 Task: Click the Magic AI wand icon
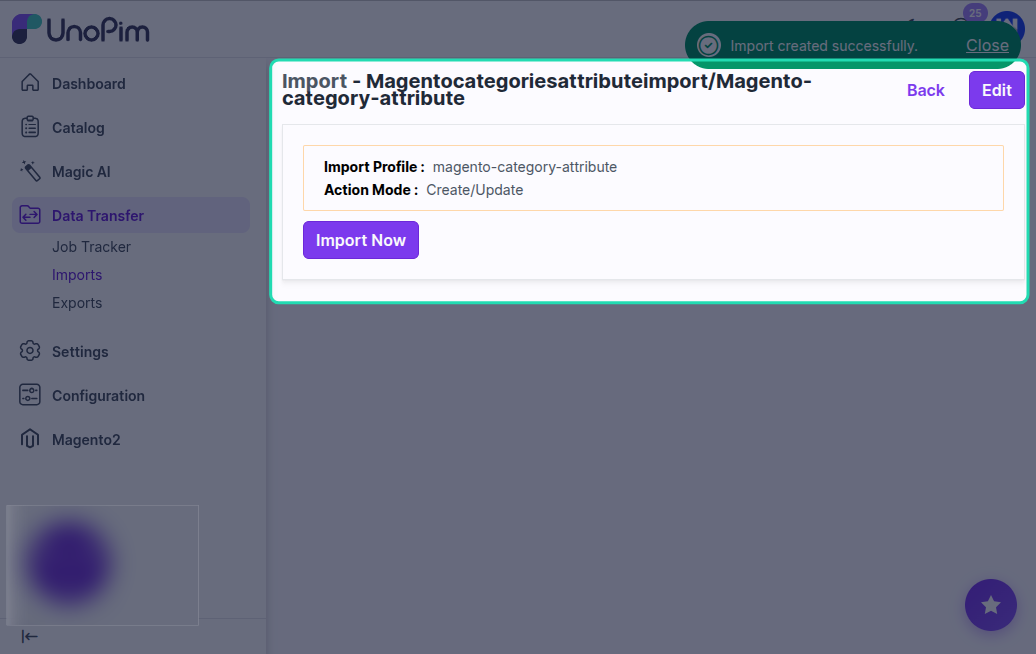coord(30,171)
